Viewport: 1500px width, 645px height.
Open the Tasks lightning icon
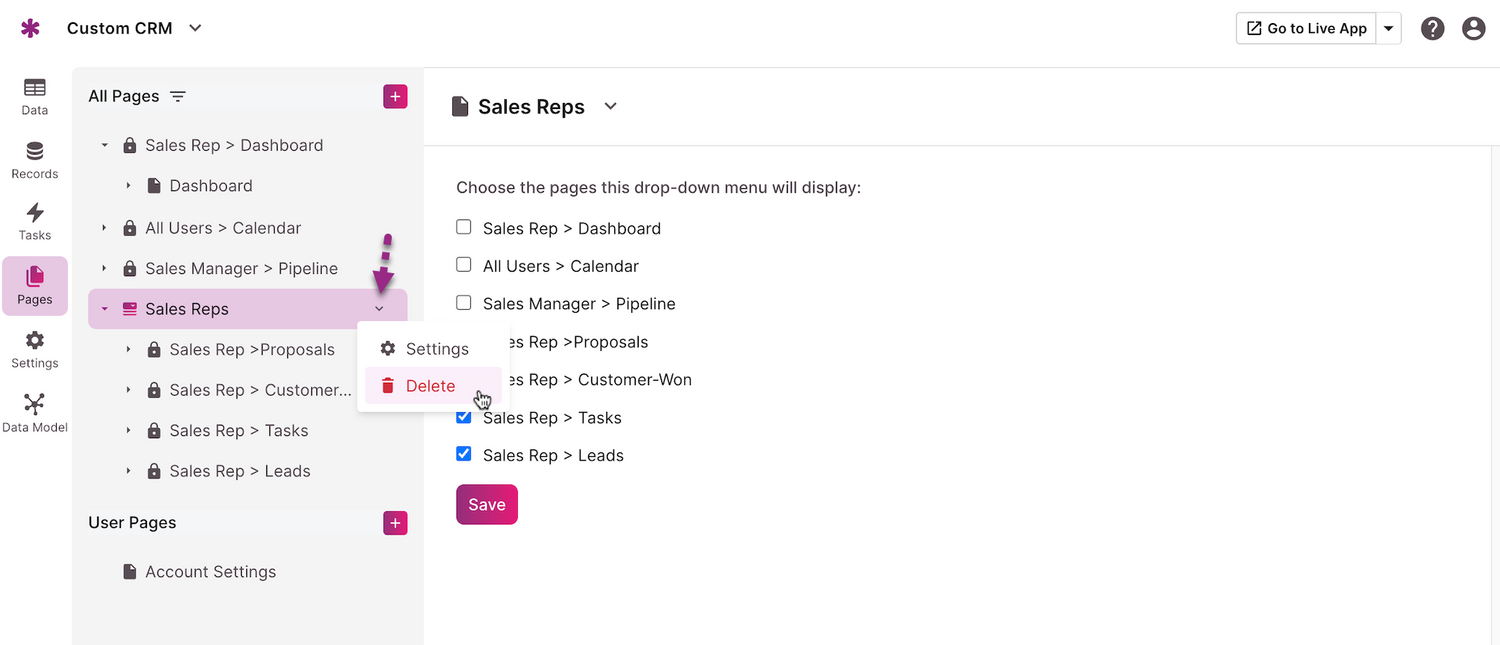click(35, 221)
